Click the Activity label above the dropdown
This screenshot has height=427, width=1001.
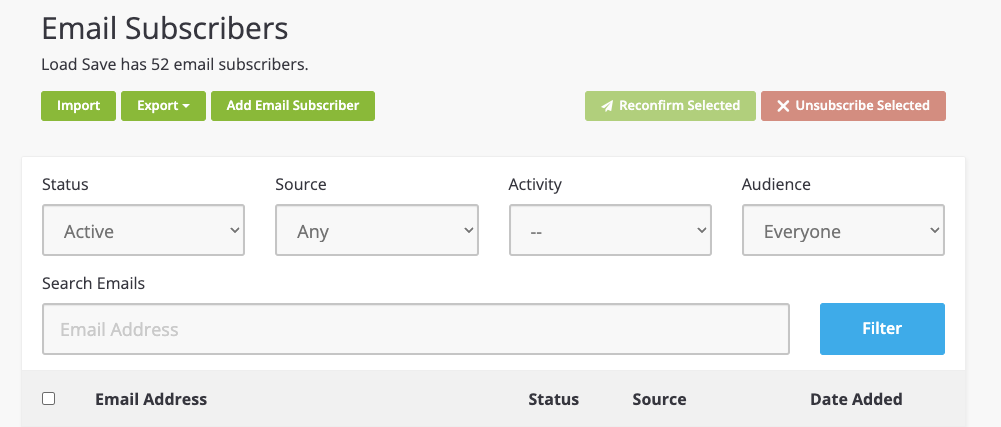tap(535, 184)
